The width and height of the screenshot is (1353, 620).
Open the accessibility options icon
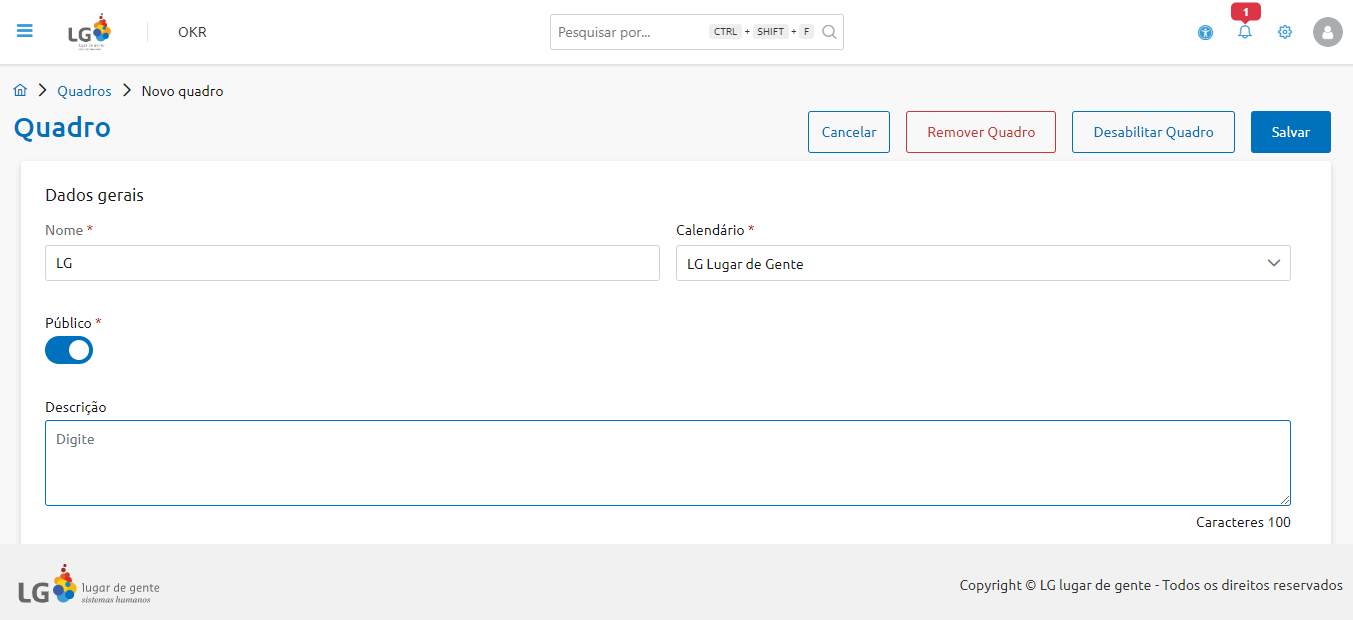click(1205, 32)
